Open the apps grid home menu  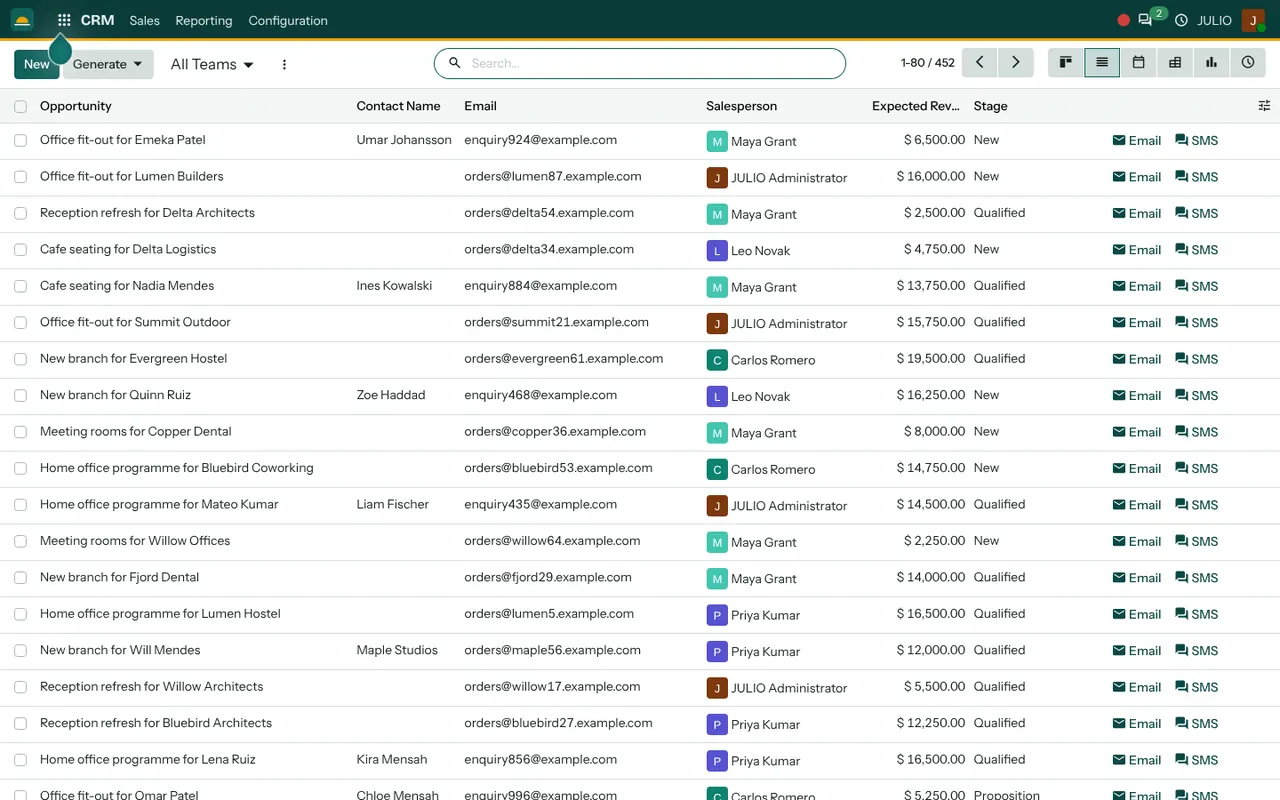point(64,20)
